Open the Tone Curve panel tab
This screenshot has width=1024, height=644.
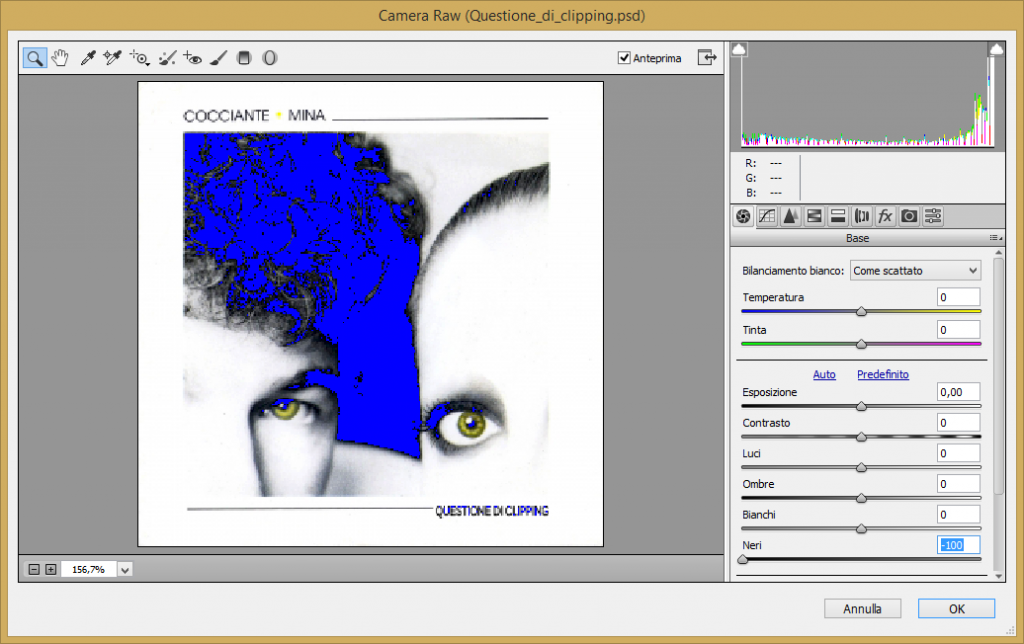tap(767, 216)
